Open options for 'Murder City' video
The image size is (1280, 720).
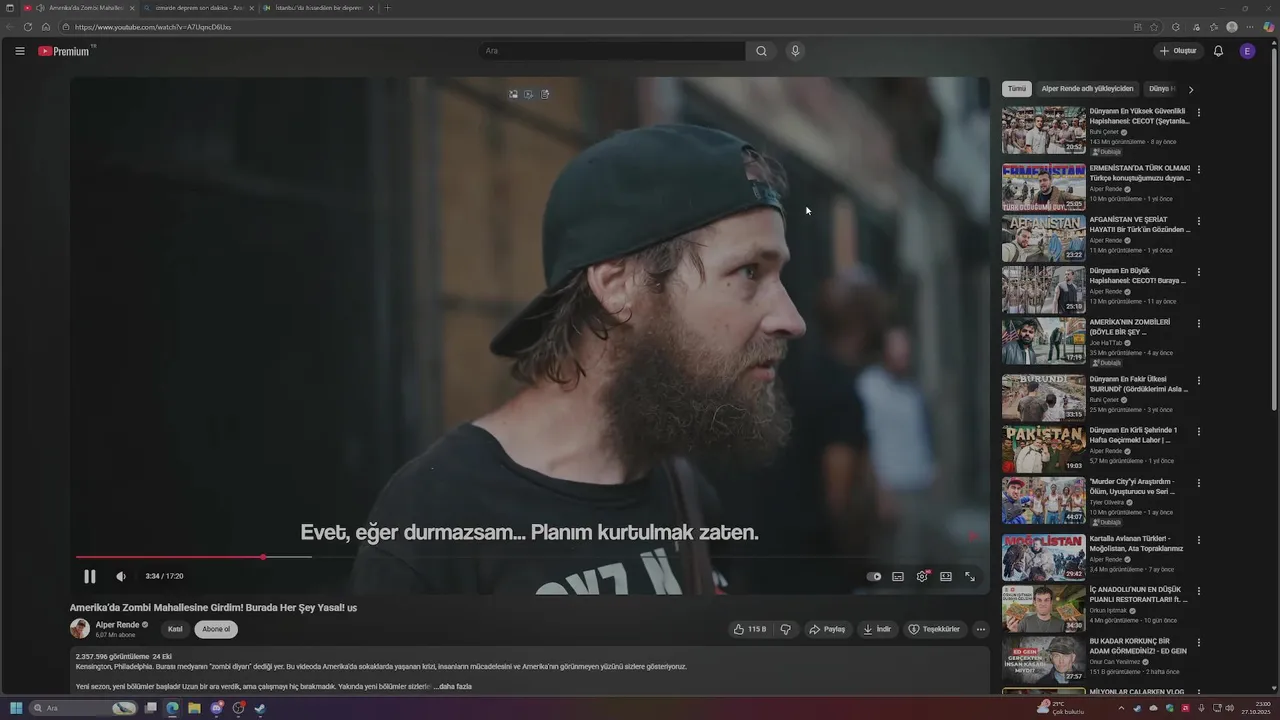click(1199, 483)
